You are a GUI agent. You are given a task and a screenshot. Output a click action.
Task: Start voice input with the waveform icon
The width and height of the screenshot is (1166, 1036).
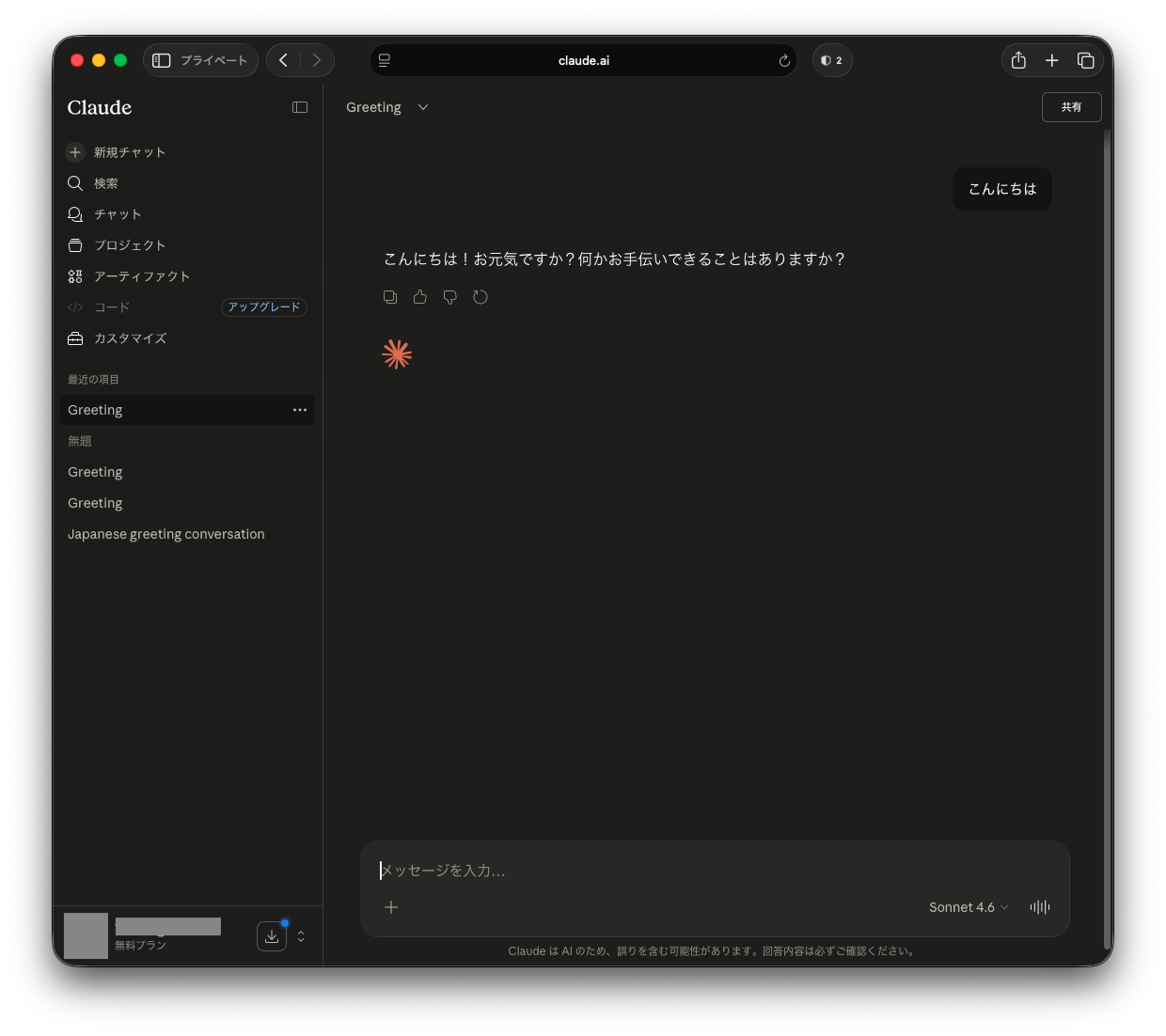tap(1039, 907)
